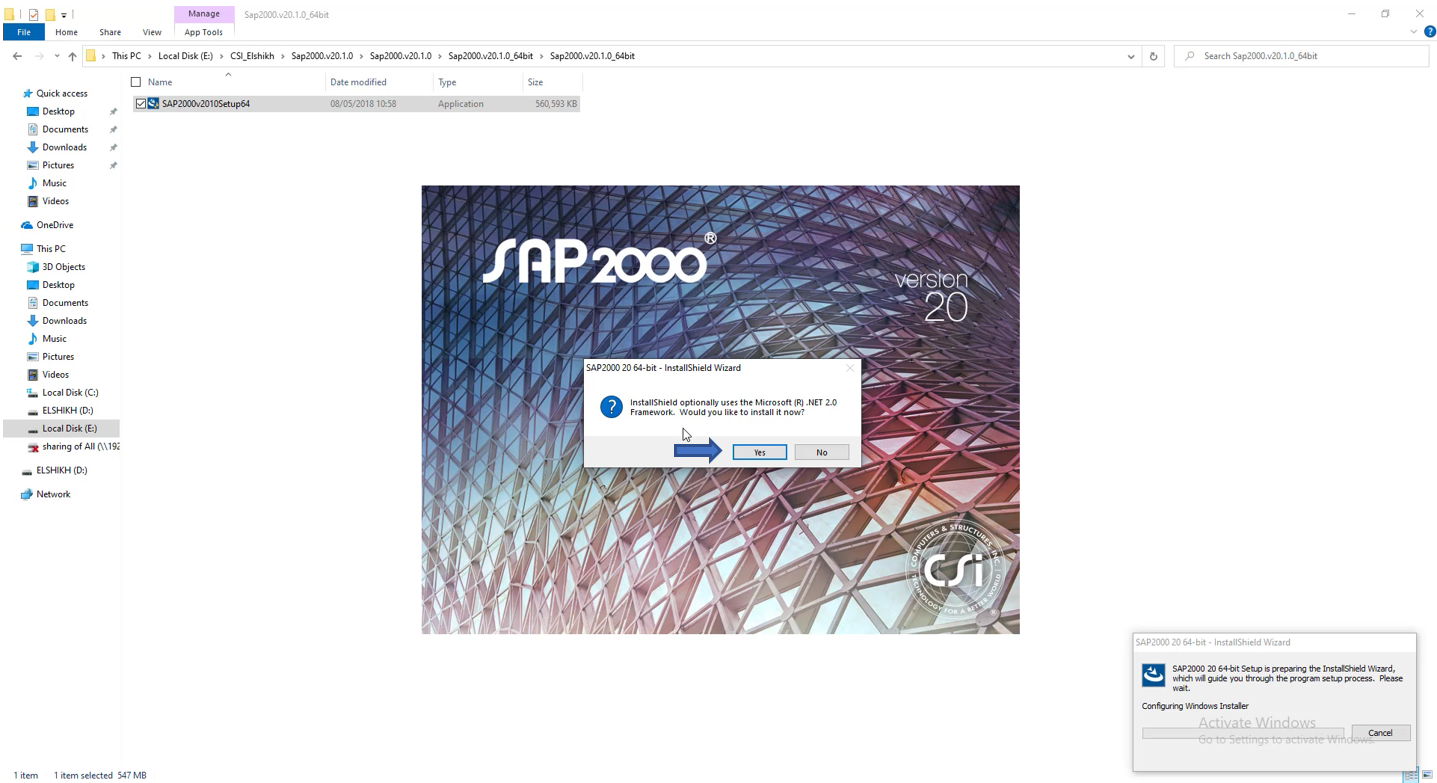Open the Share ribbon tab
Image resolution: width=1437 pixels, height=783 pixels.
110,32
